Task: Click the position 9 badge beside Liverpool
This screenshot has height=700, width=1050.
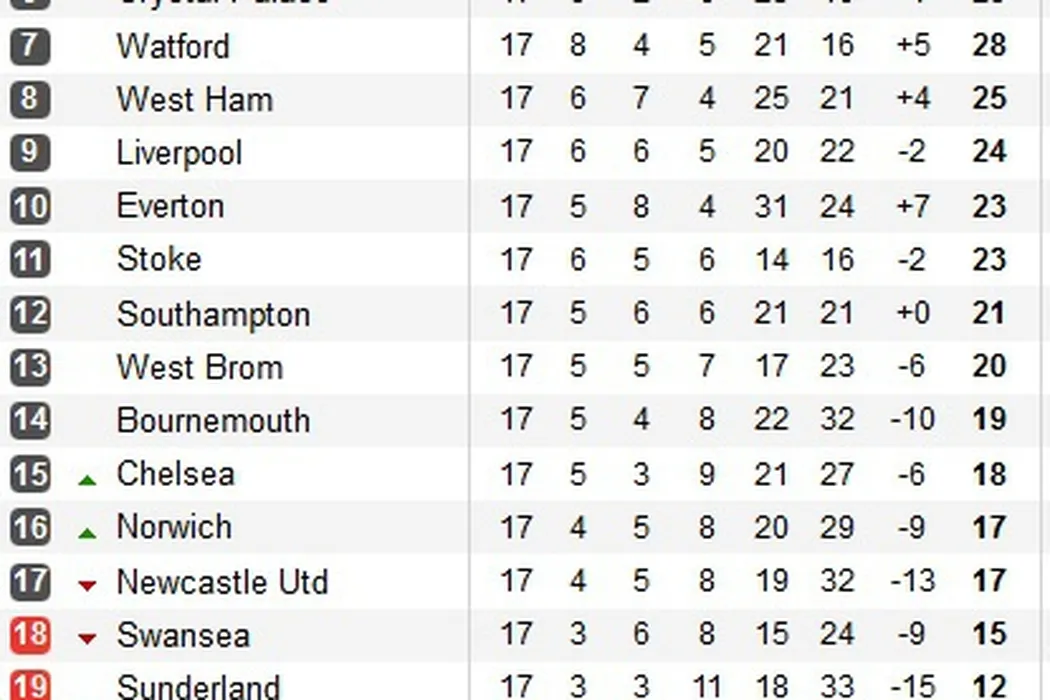Action: coord(29,153)
